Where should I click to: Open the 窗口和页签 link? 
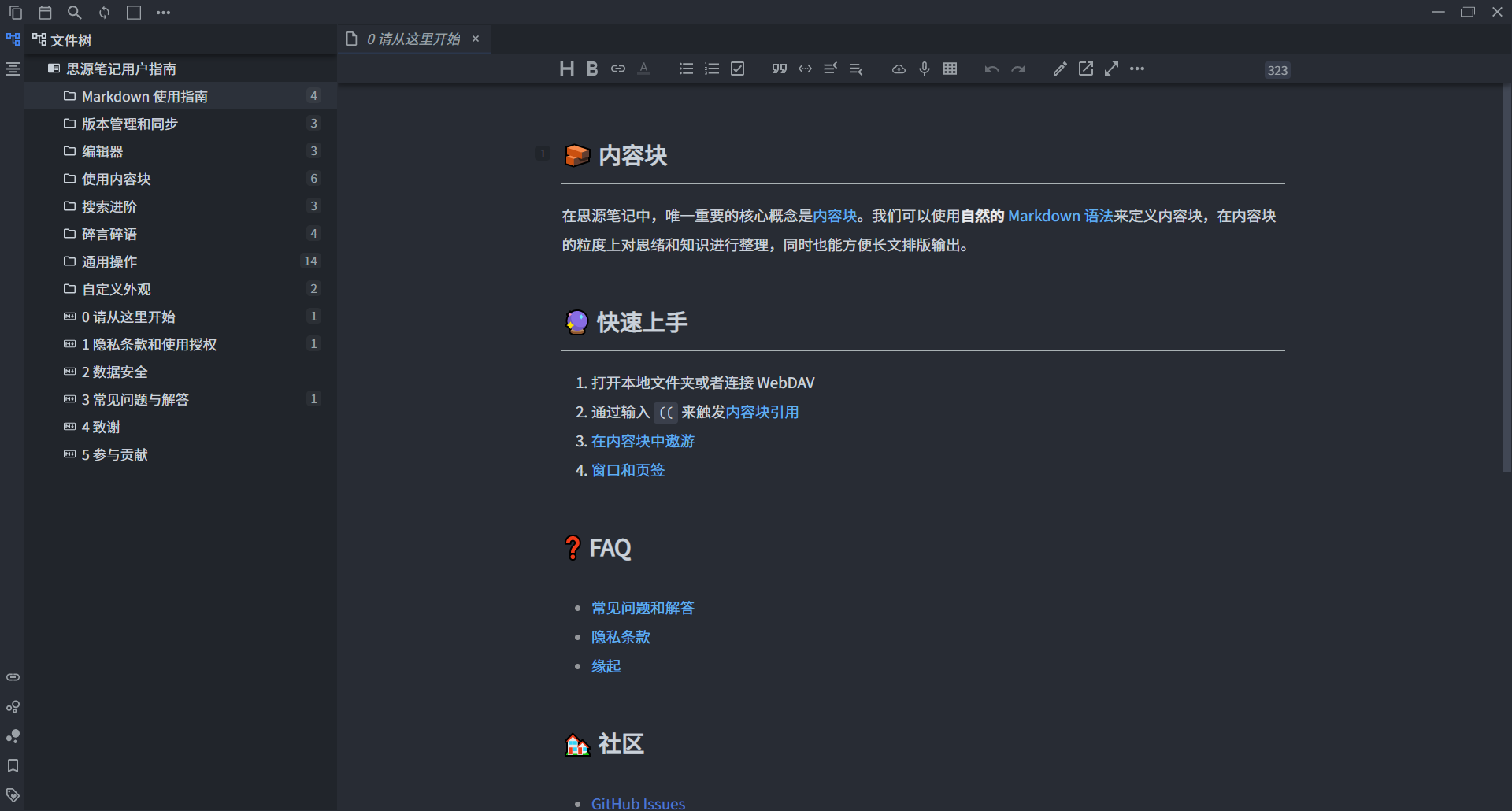[628, 470]
